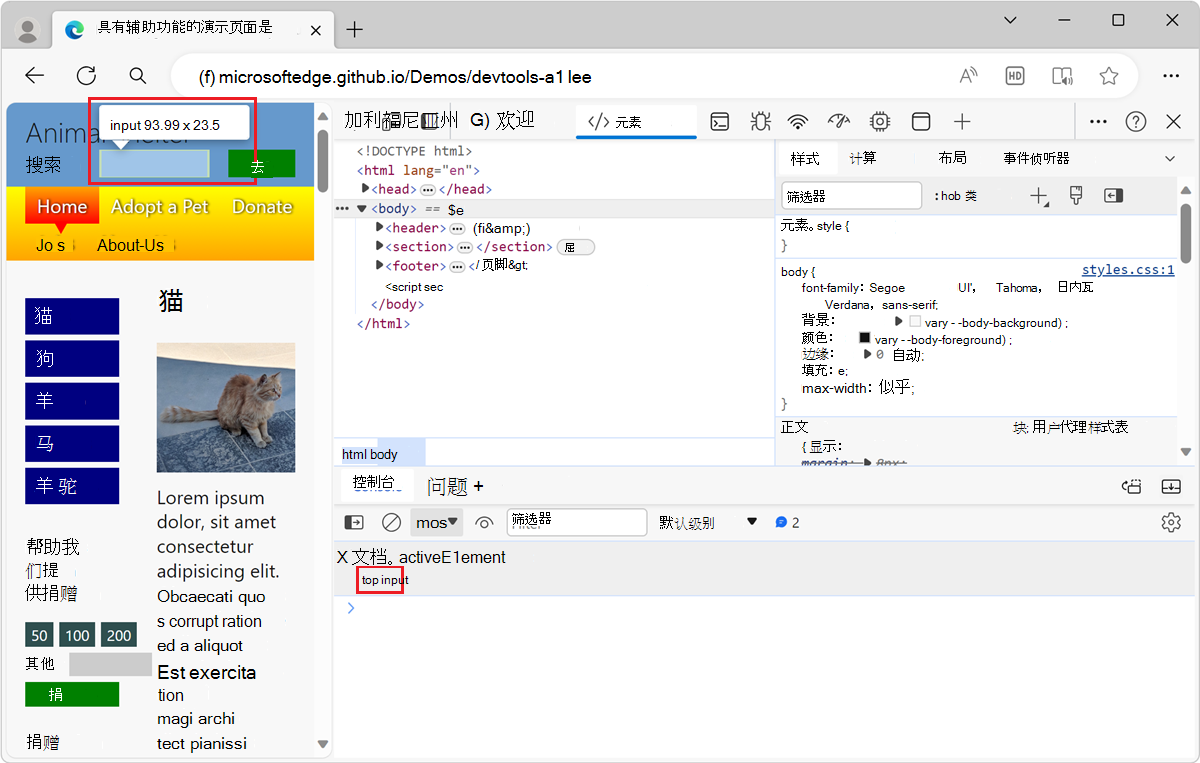This screenshot has width=1200, height=763.
Task: Open the Issues drawer tab
Action: click(x=448, y=486)
